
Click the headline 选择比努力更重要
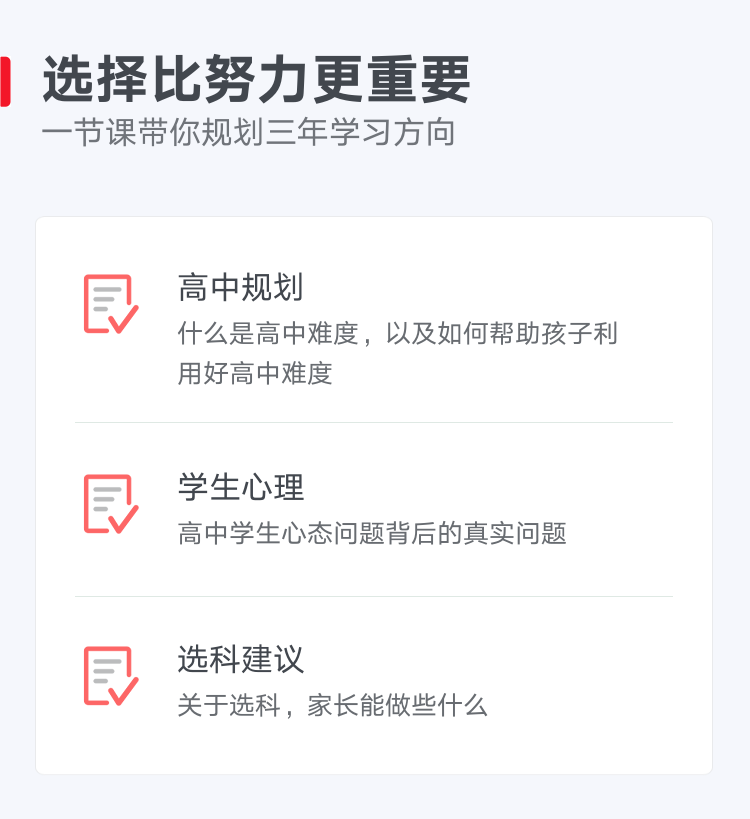tap(256, 79)
